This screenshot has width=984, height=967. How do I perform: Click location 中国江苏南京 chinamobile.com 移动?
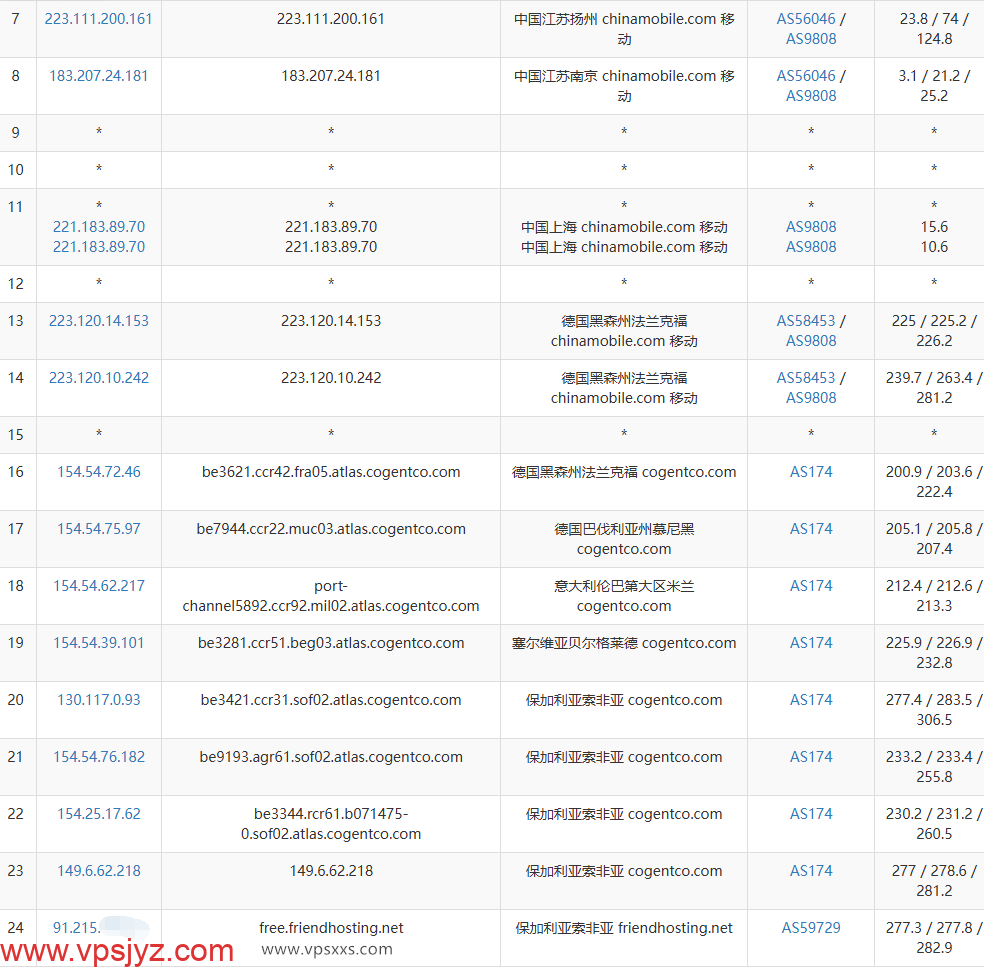(624, 86)
